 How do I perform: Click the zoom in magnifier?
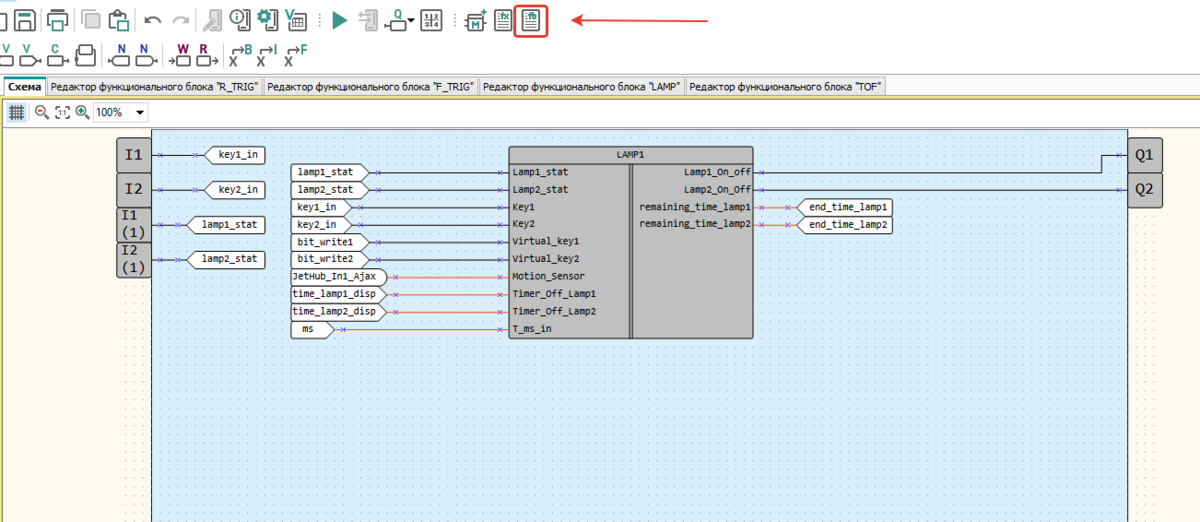tap(82, 113)
